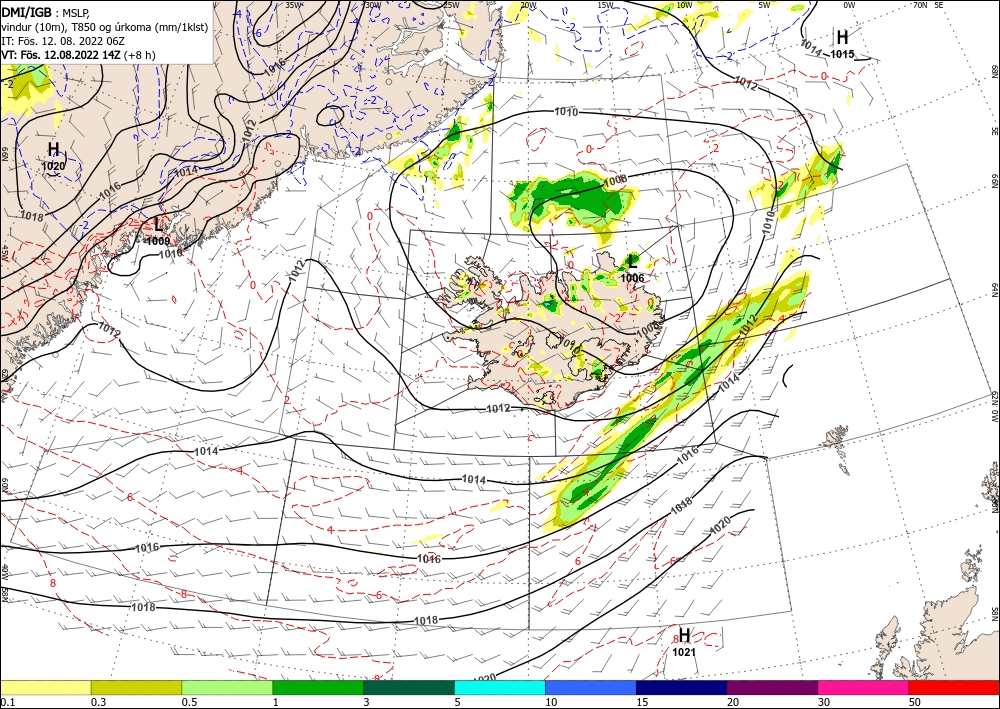The image size is (1000, 709).
Task: Click the blue 10–15 legend swatch
Action: [x=591, y=687]
